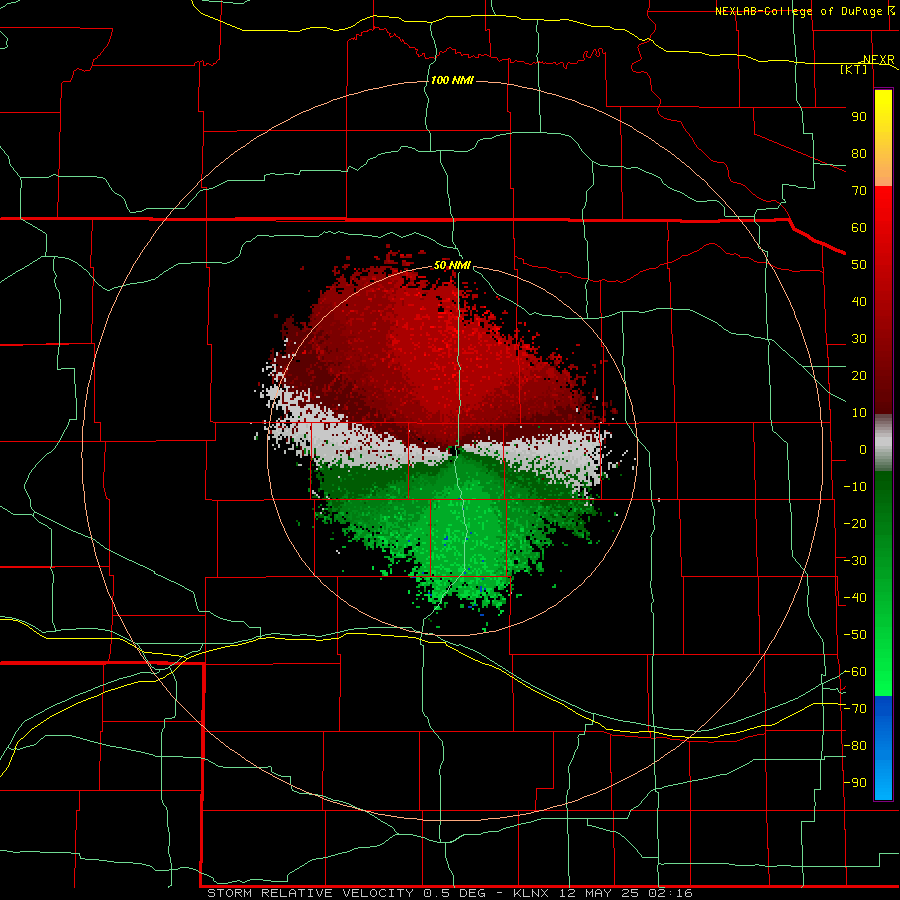Click the positive 40 scale label
Screen dimensions: 900x900
click(x=859, y=302)
